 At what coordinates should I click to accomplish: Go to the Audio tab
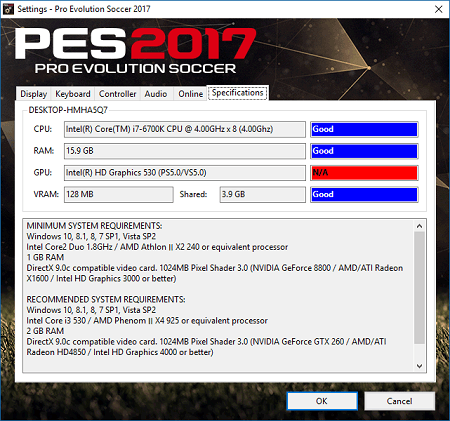click(156, 94)
